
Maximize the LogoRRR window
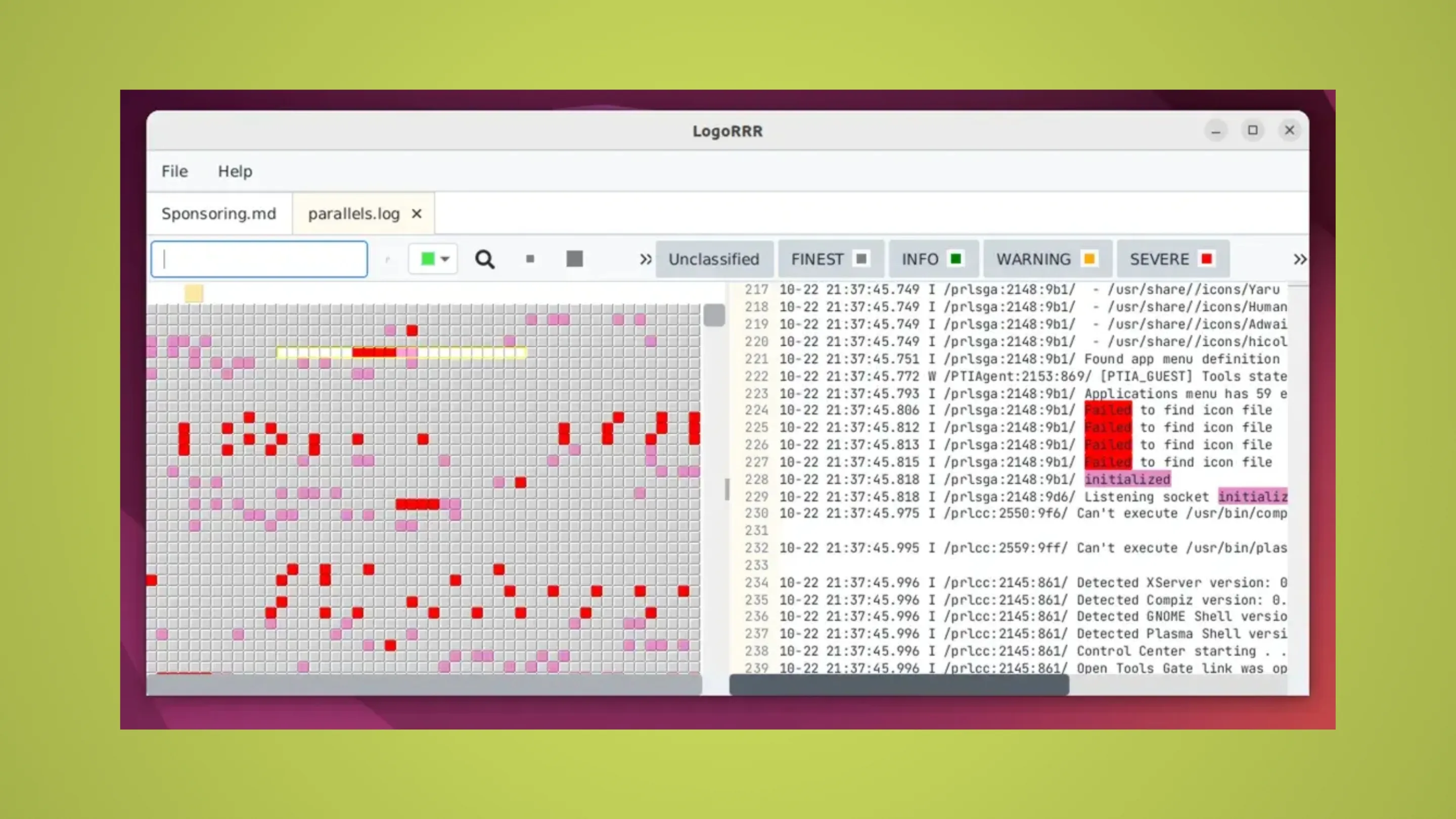[x=1253, y=130]
